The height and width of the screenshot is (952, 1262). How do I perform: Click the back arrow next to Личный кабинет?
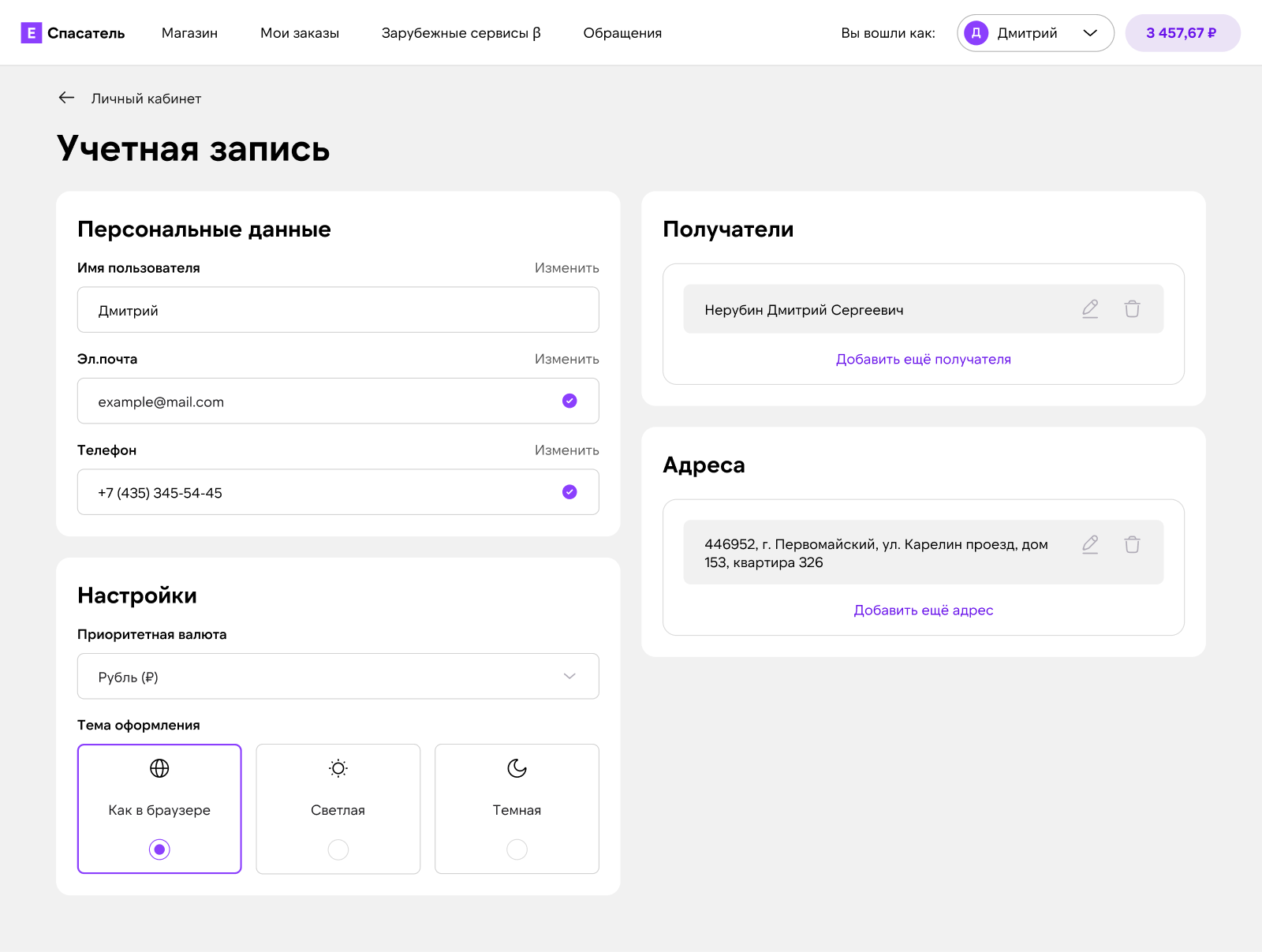point(66,98)
